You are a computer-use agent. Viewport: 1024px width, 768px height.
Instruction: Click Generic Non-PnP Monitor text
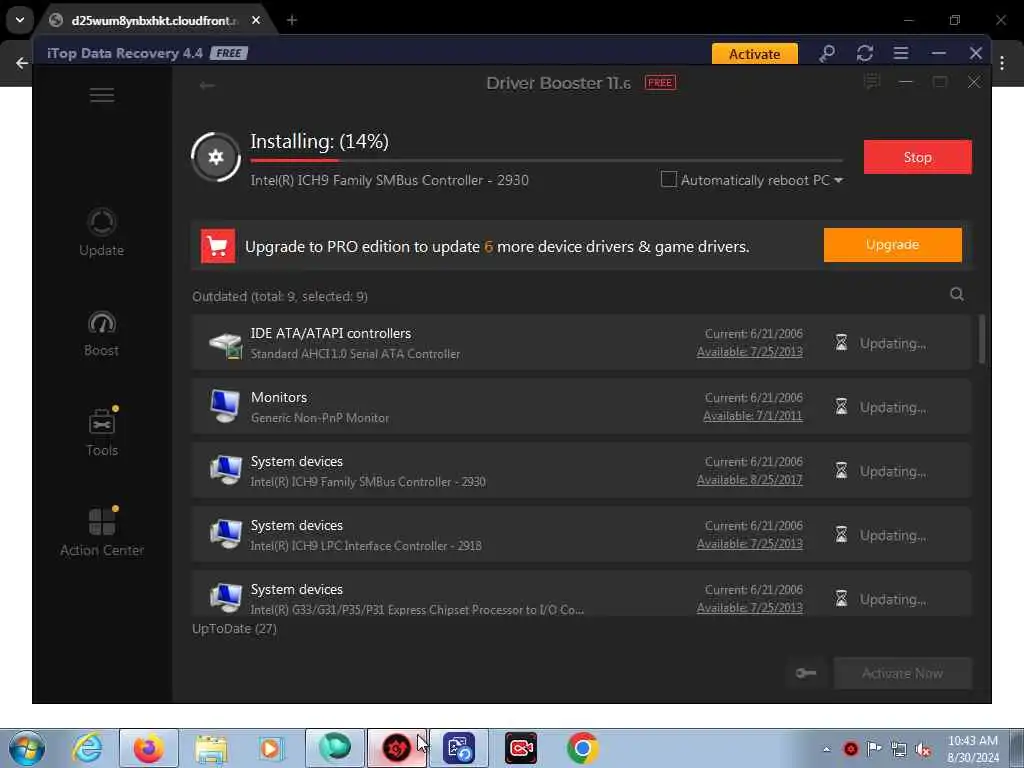[320, 418]
